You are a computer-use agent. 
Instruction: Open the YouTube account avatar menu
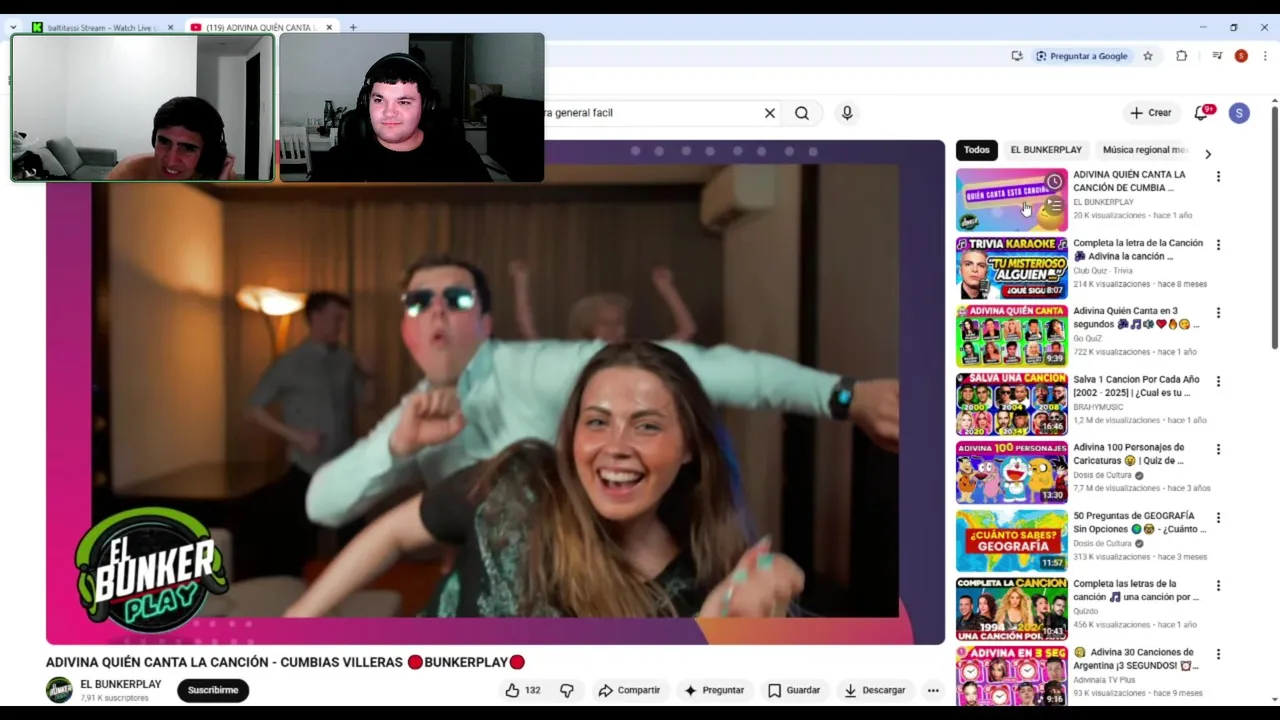[x=1239, y=113]
